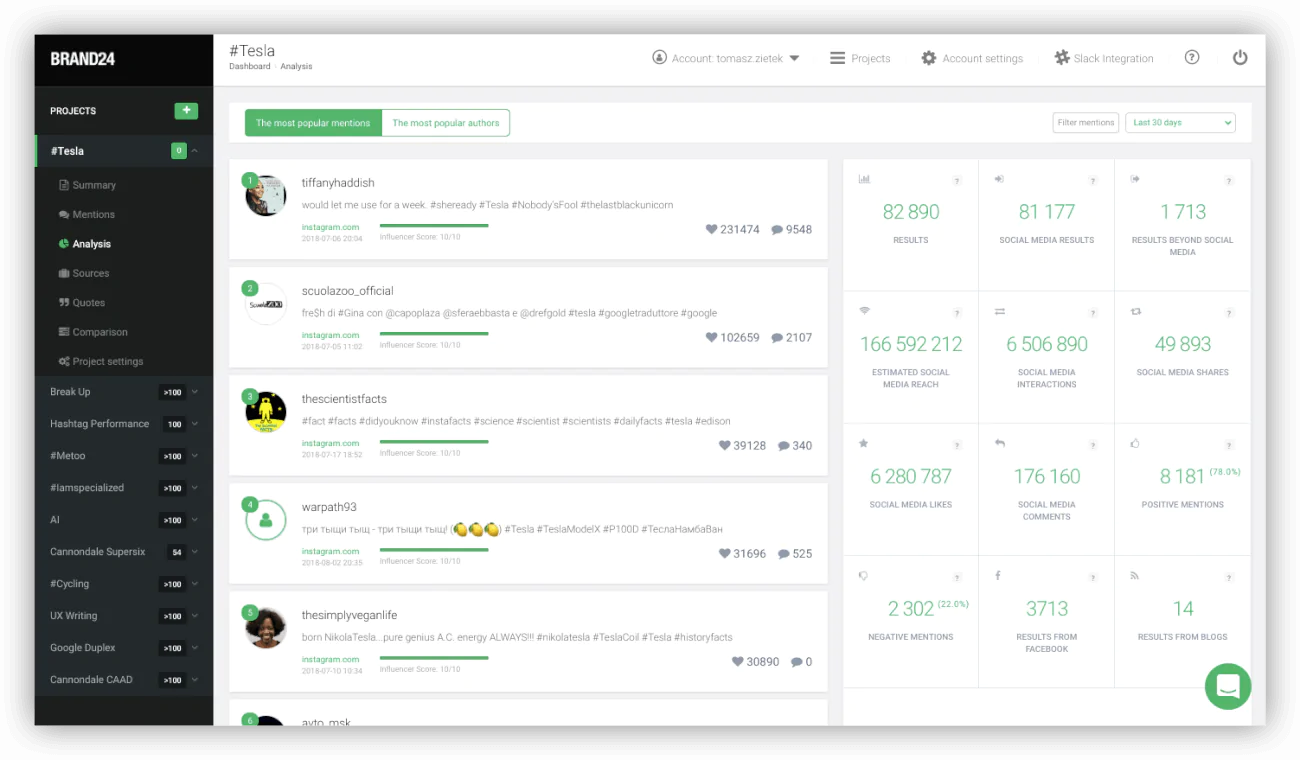Expand the Hashtag Performance project chevron

coord(195,424)
